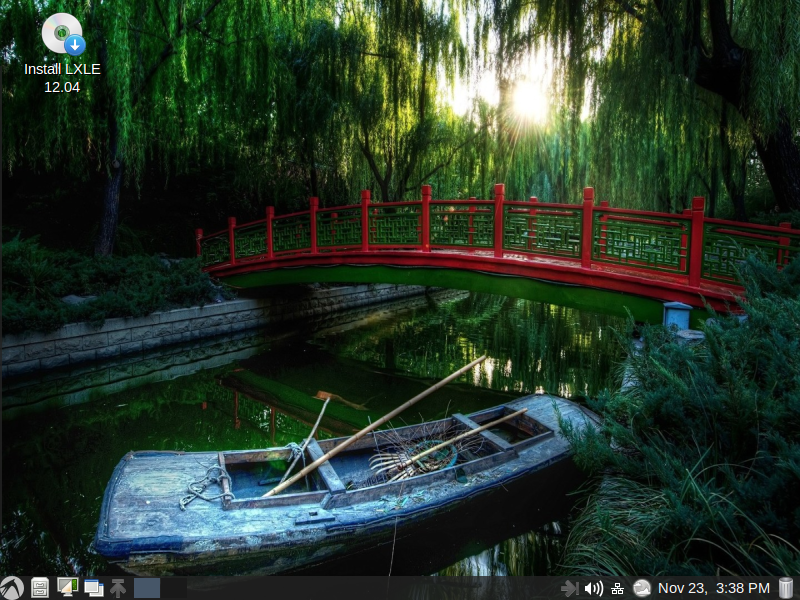Click the stone canal wall on the wallpaper
800x600 pixels.
pos(130,335)
